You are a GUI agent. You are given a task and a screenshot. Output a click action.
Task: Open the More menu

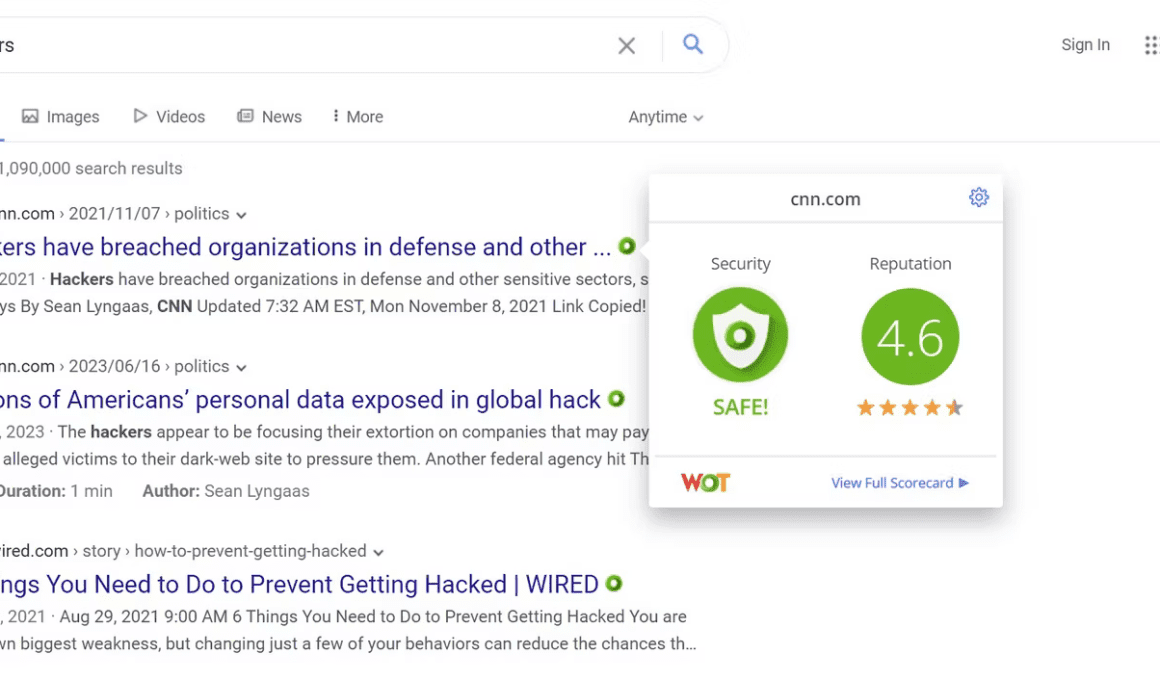pyautogui.click(x=358, y=117)
